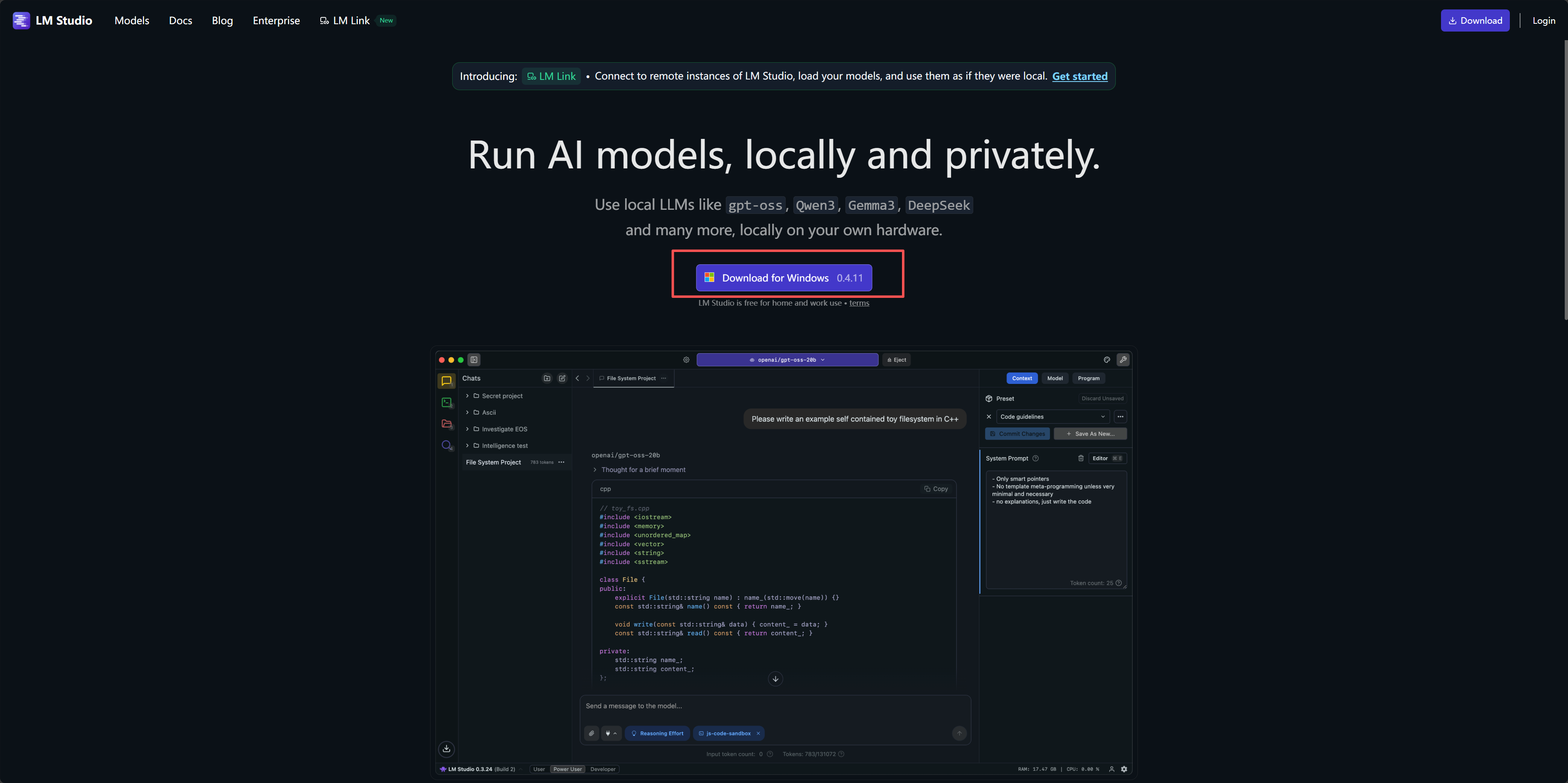Open the Chats section icon in sidebar
The height and width of the screenshot is (783, 1568).
click(446, 381)
